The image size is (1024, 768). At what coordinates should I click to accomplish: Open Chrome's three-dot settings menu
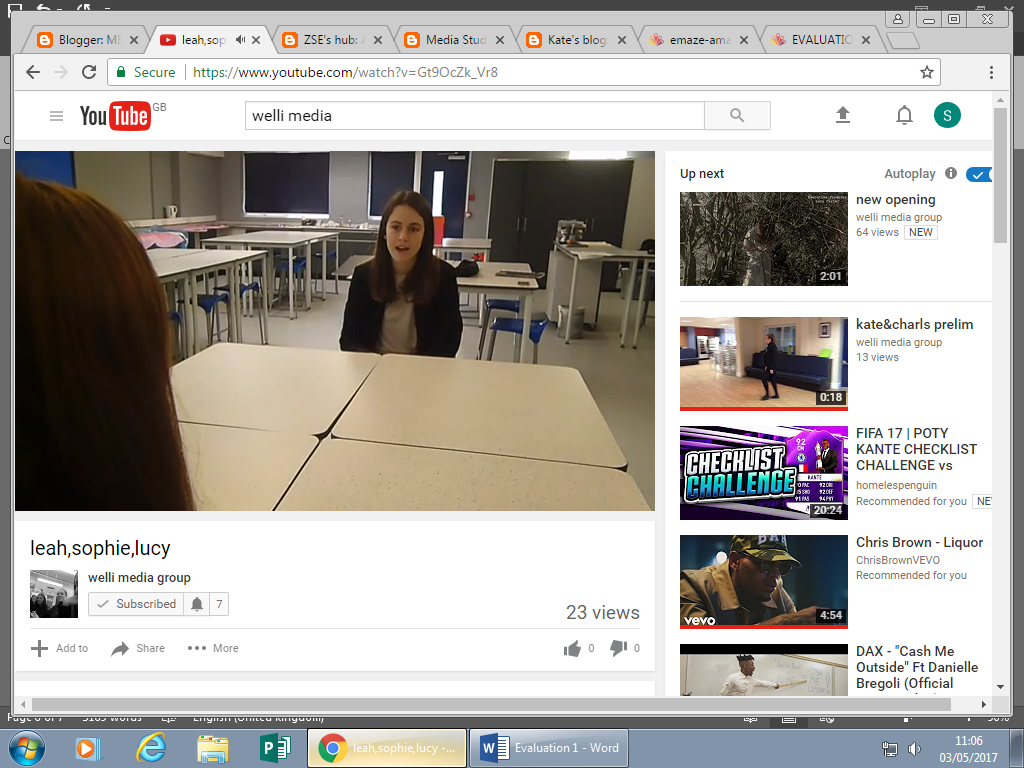[991, 72]
